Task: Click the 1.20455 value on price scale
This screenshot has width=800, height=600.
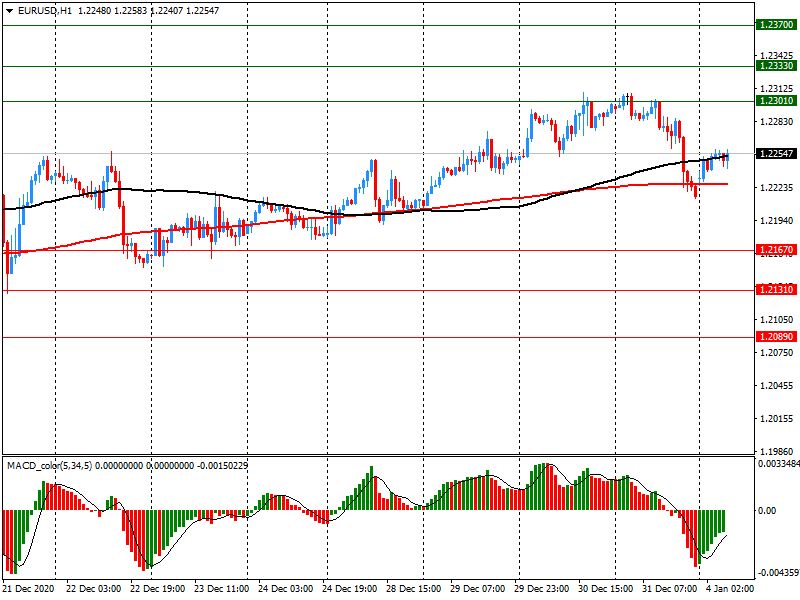Action: click(x=776, y=386)
